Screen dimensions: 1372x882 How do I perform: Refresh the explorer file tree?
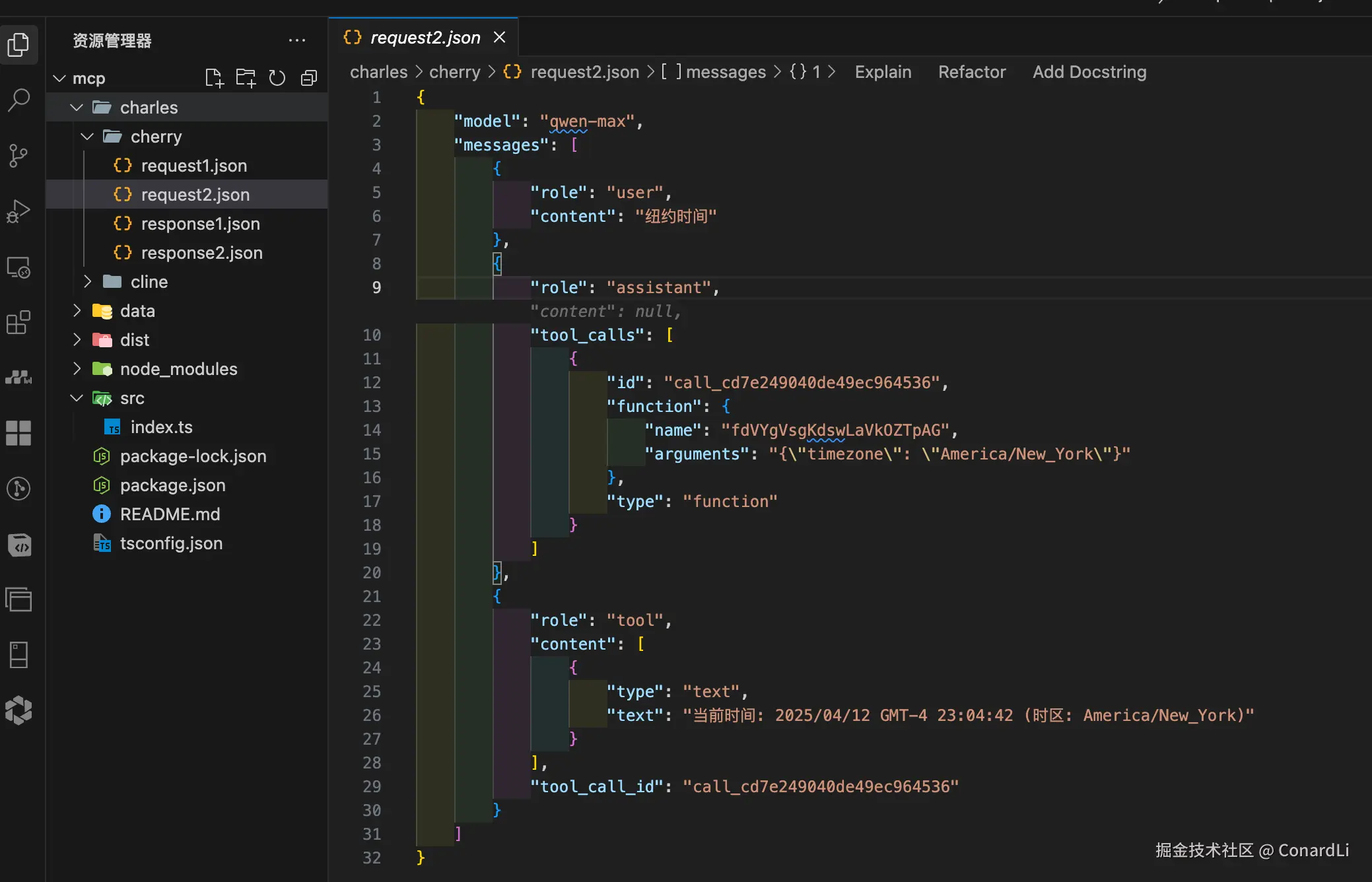pos(277,78)
